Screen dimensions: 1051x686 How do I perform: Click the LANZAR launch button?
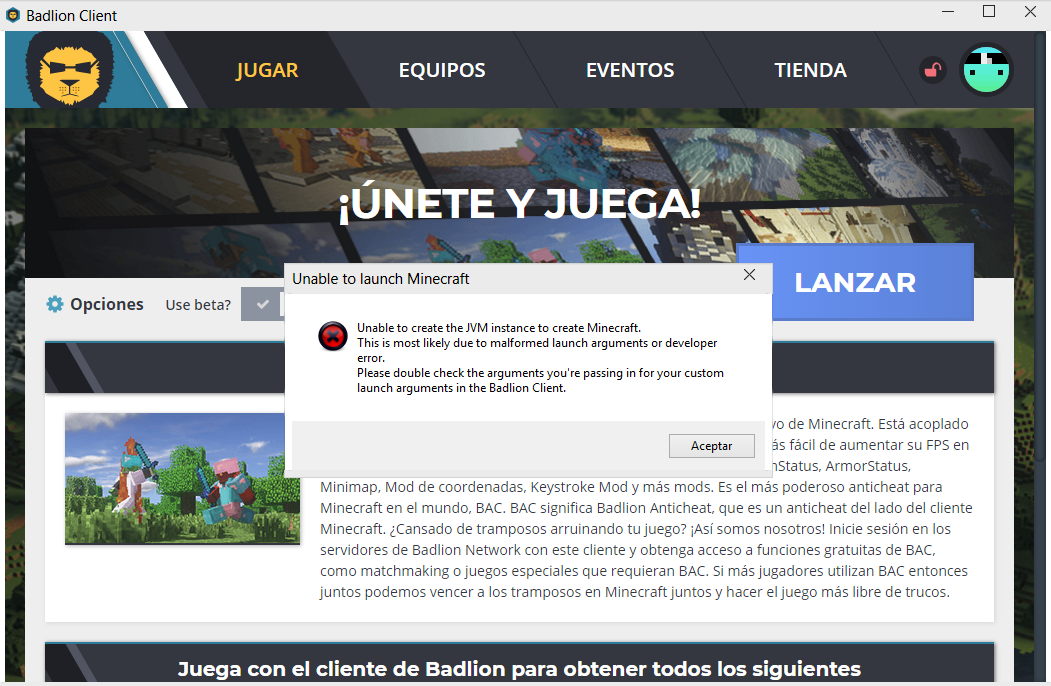855,282
